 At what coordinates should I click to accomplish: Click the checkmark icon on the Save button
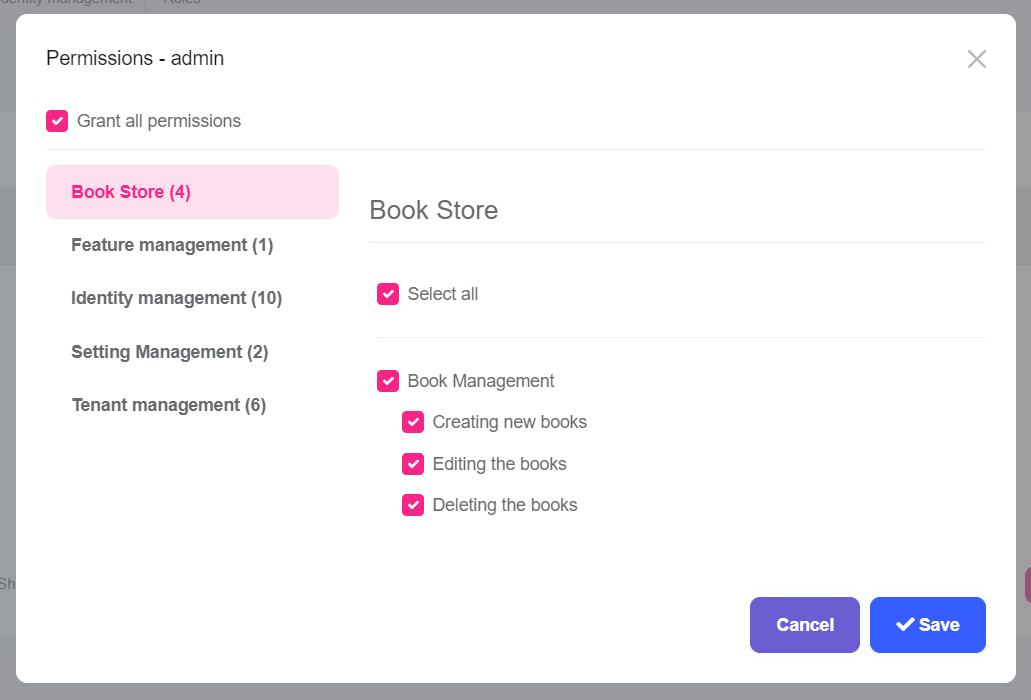[x=906, y=624]
